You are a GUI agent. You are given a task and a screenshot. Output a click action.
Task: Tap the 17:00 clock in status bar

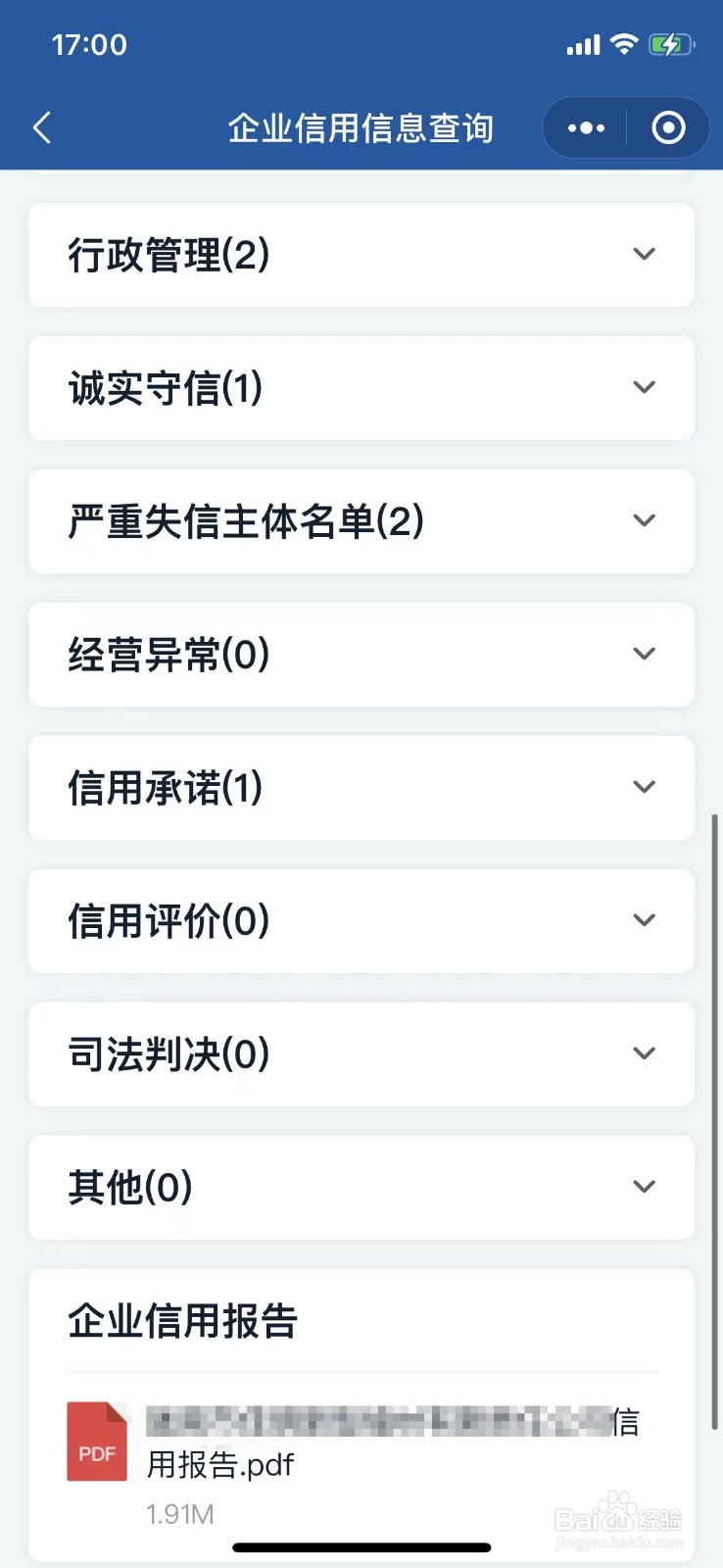point(89,44)
